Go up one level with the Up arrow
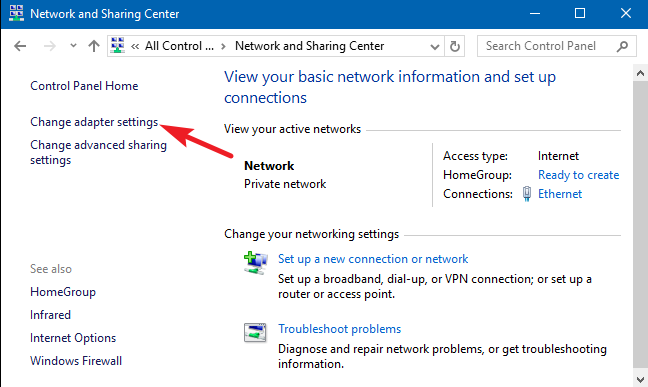The height and width of the screenshot is (387, 648). coord(94,46)
